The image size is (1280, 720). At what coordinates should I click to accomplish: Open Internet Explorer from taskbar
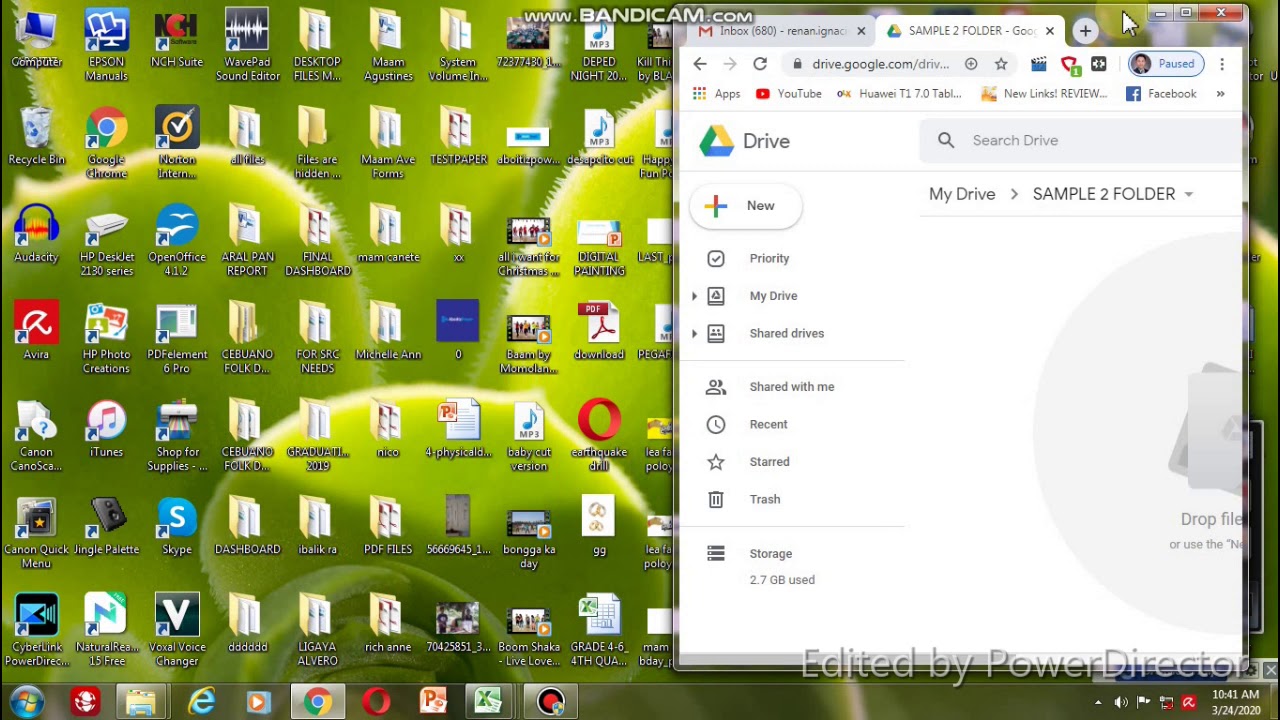[200, 703]
